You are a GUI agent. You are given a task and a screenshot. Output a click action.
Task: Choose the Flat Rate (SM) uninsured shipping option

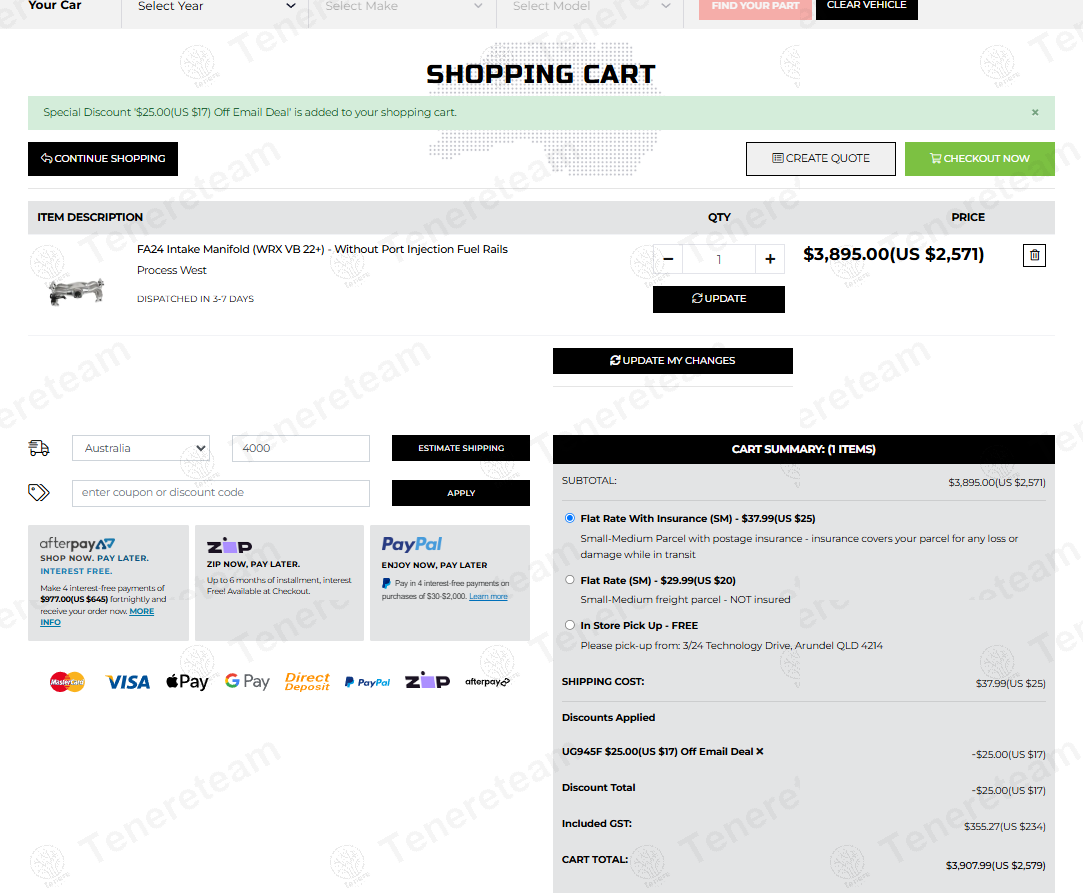pyautogui.click(x=570, y=580)
